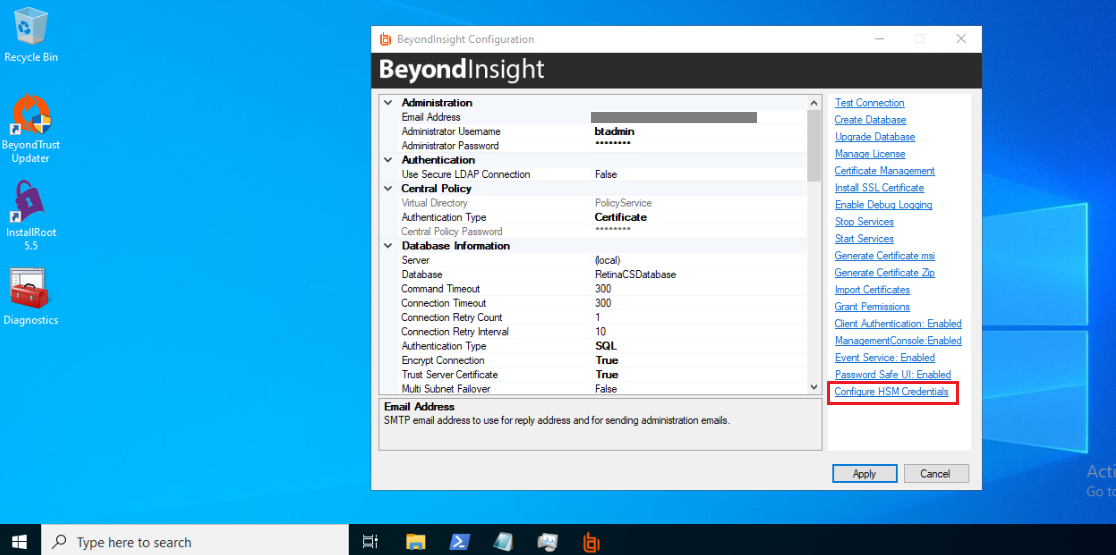Open the Diagnostics toolbox desktop icon
The height and width of the screenshot is (555, 1116).
(31, 297)
